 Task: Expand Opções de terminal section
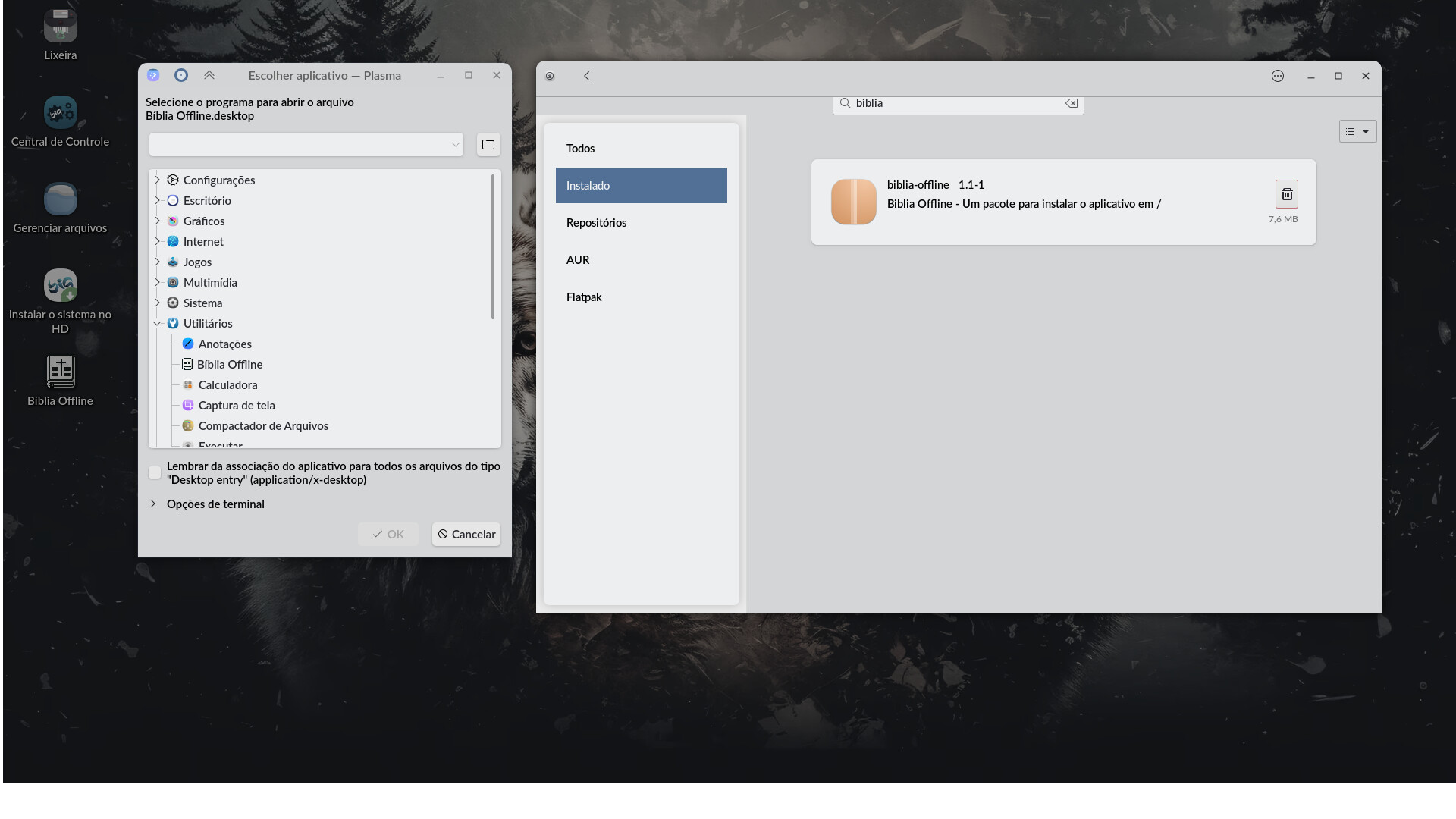click(x=153, y=504)
